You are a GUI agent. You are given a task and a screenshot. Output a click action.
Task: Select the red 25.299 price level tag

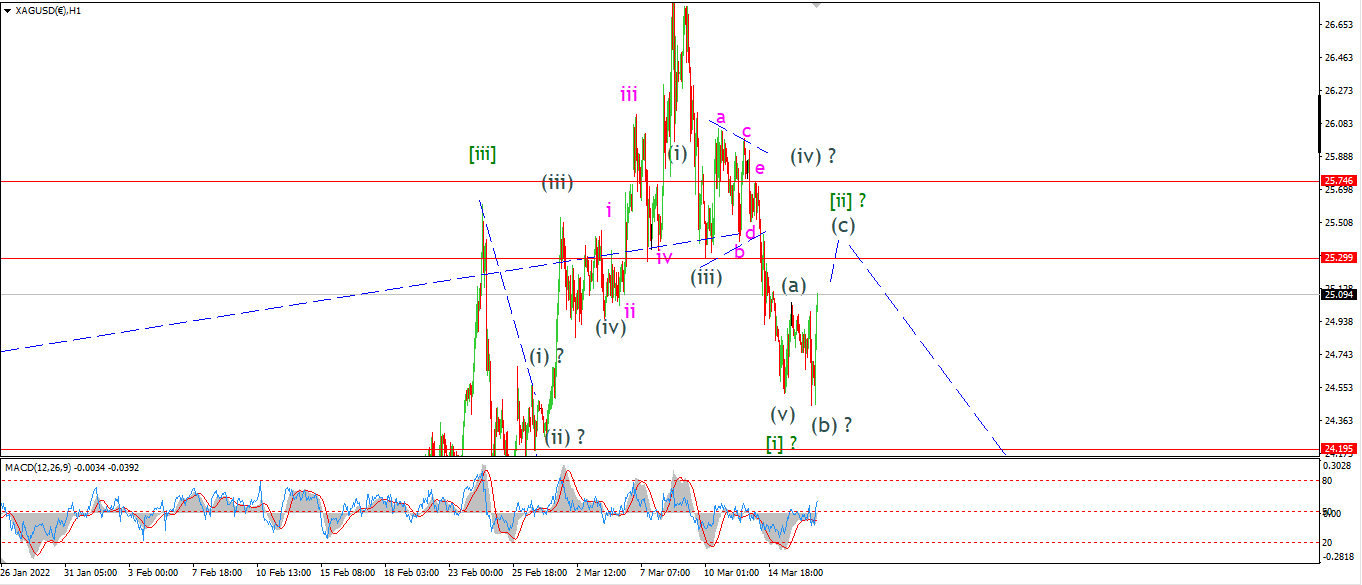pos(1338,258)
